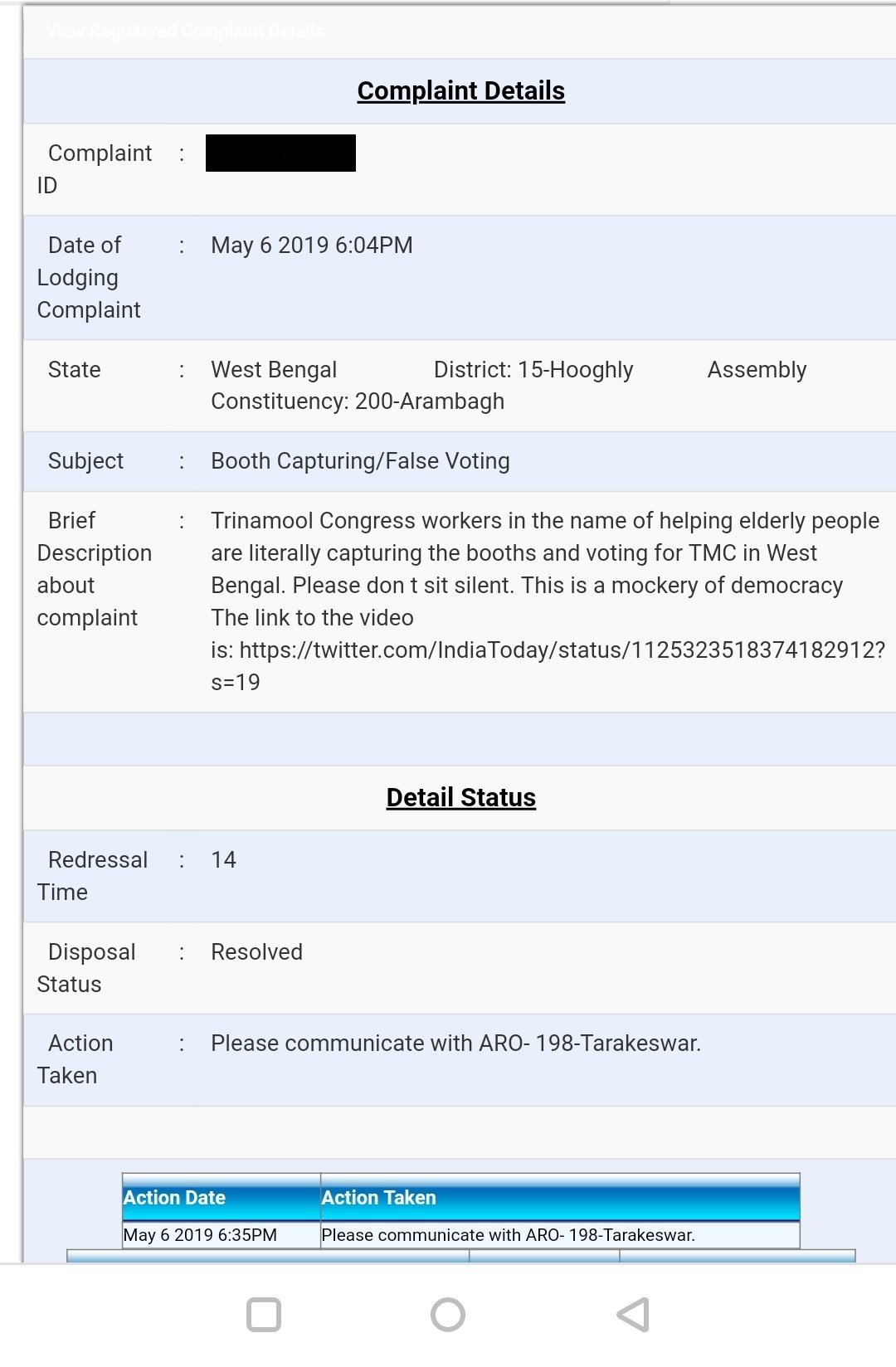896x1367 pixels.
Task: Tap the 'West Bengal' state value
Action: pyautogui.click(x=274, y=370)
